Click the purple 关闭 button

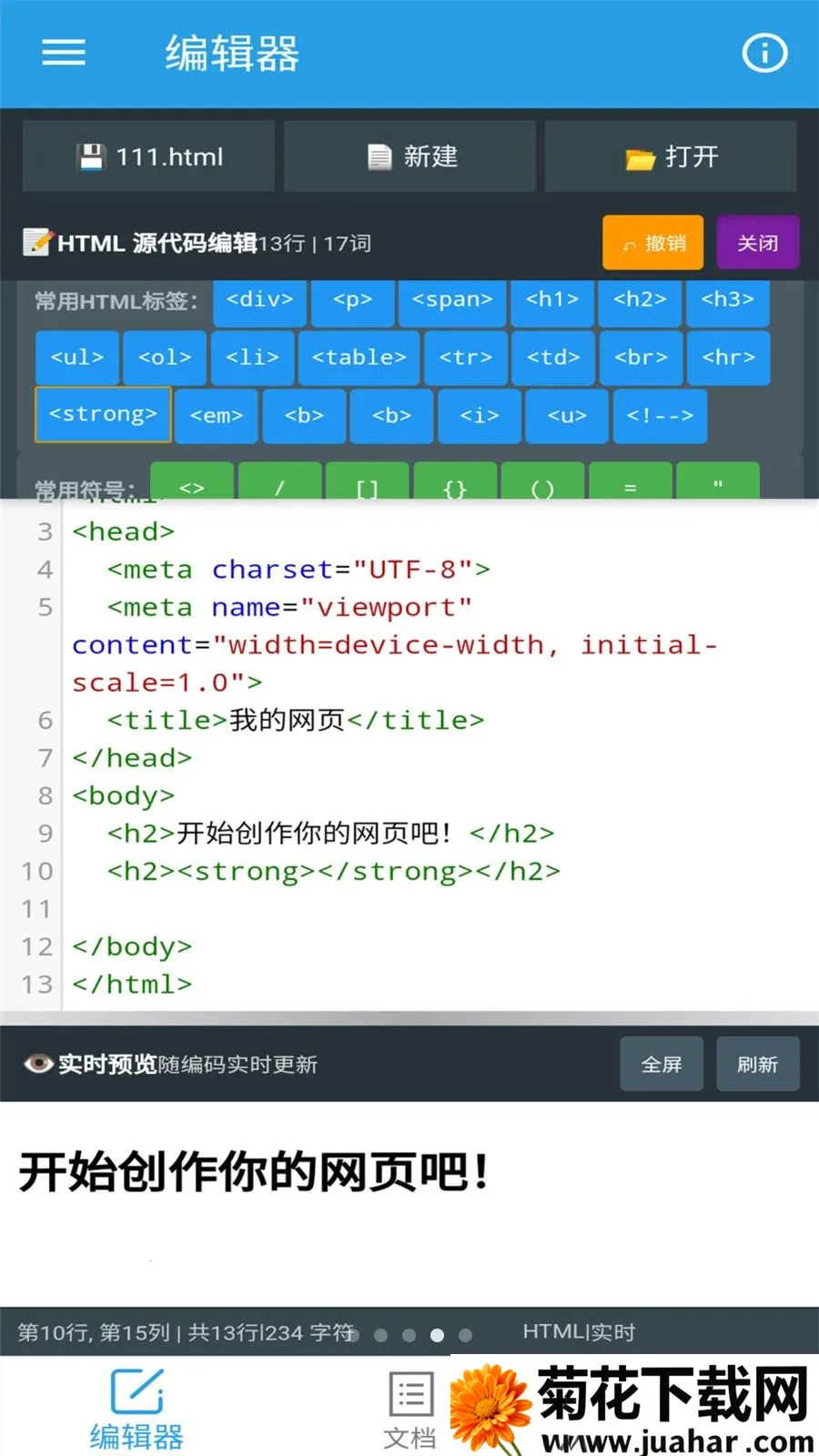(757, 243)
